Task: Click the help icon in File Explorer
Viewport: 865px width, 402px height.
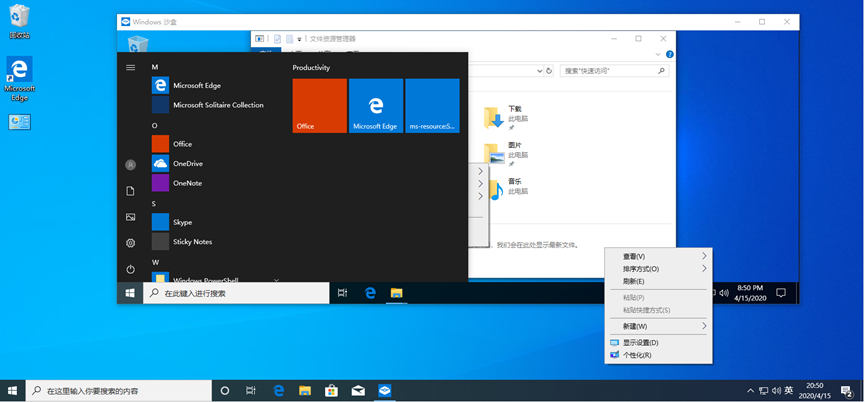Action: (x=670, y=55)
